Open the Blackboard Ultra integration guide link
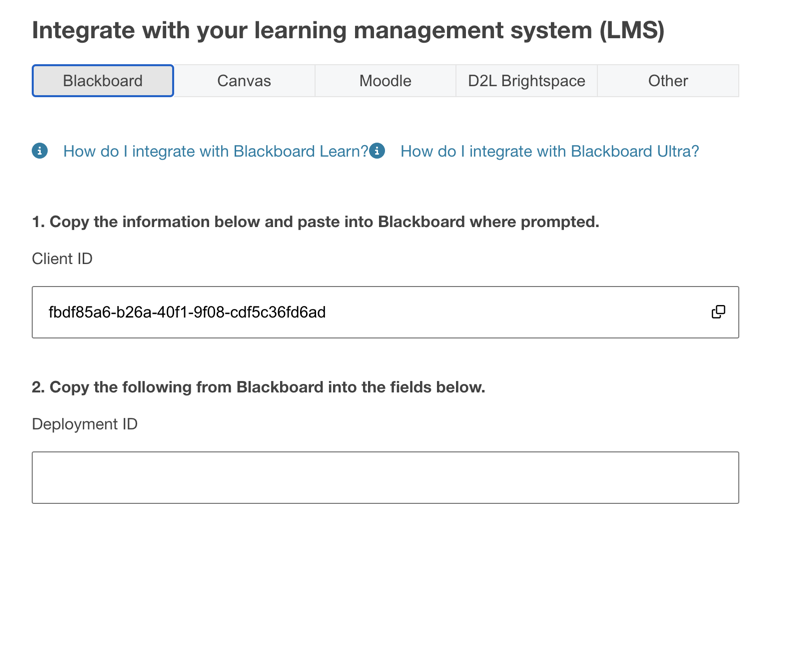The height and width of the screenshot is (649, 800). pyautogui.click(x=549, y=151)
